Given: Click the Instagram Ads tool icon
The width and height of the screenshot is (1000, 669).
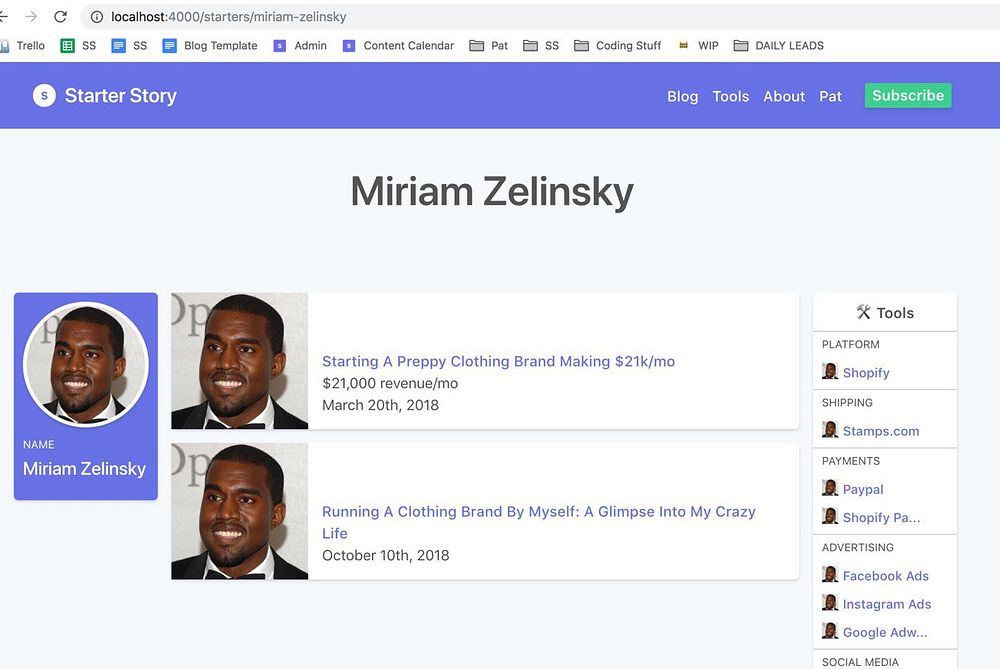Looking at the screenshot, I should pyautogui.click(x=830, y=602).
